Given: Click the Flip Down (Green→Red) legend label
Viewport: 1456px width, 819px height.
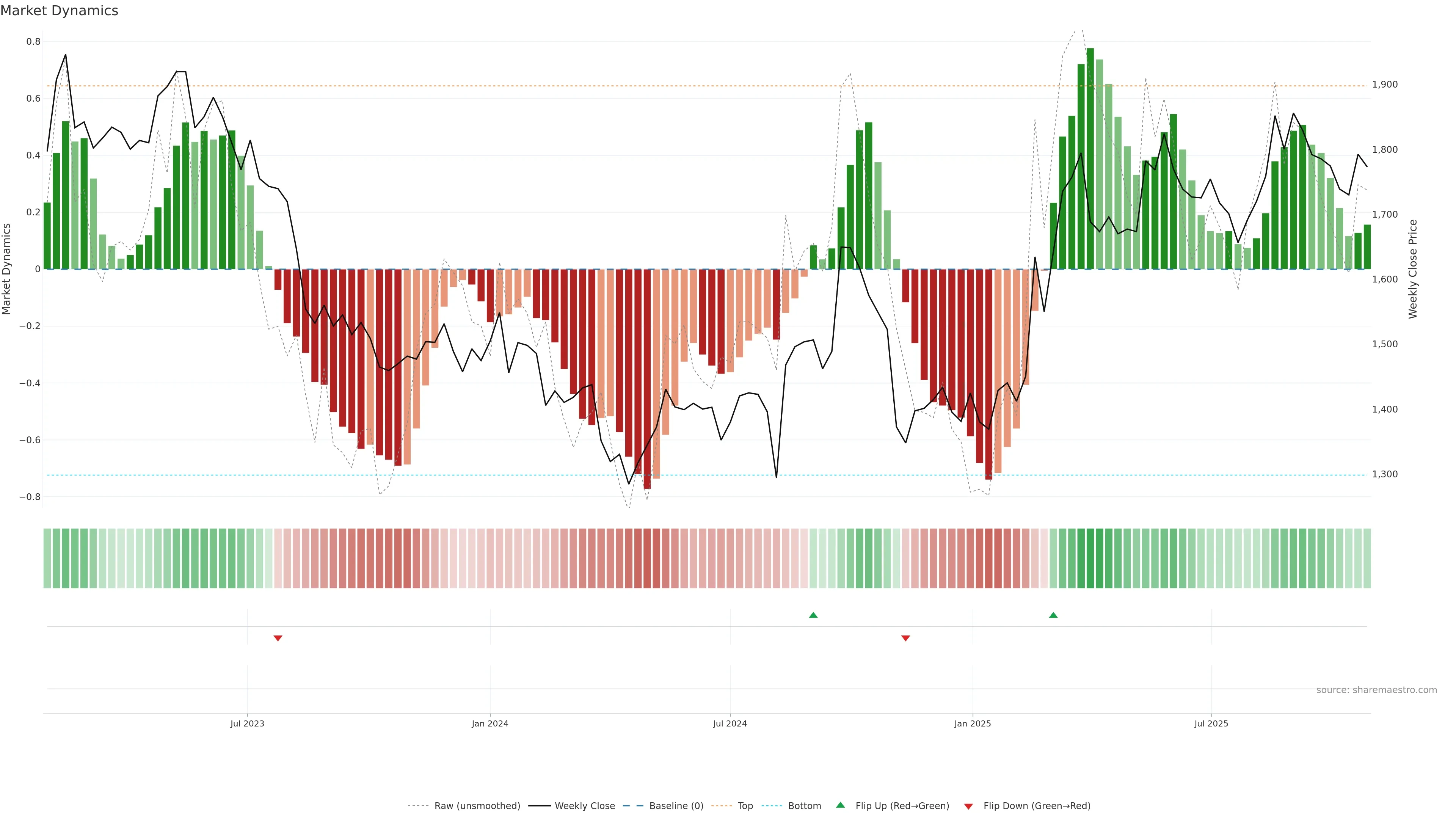Looking at the screenshot, I should pos(1037,806).
